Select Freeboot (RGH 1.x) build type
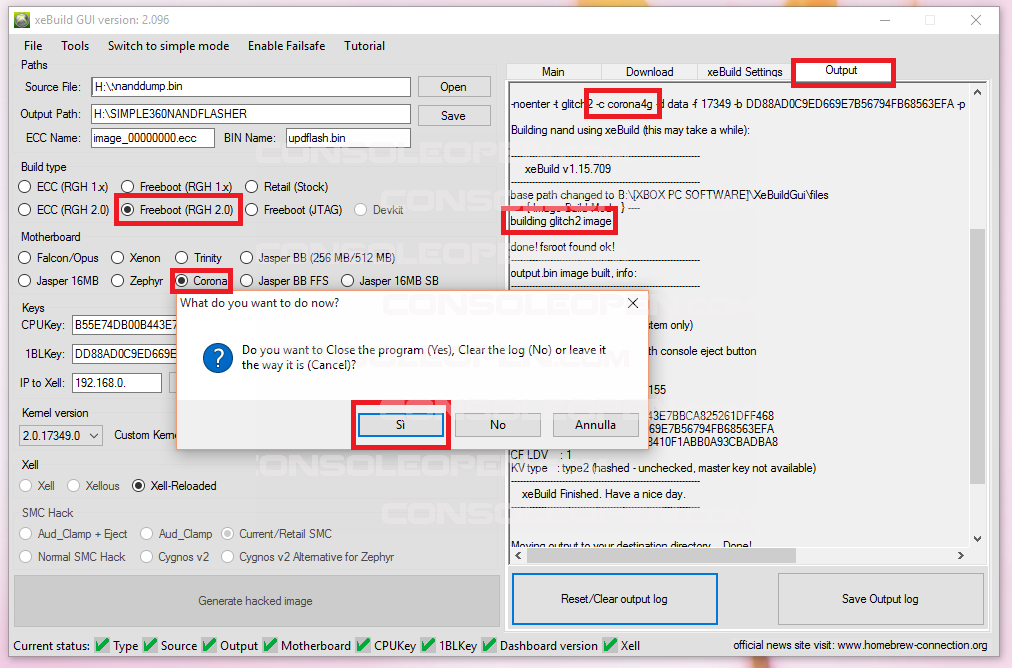Screen dimensions: 1012x668 (128, 187)
